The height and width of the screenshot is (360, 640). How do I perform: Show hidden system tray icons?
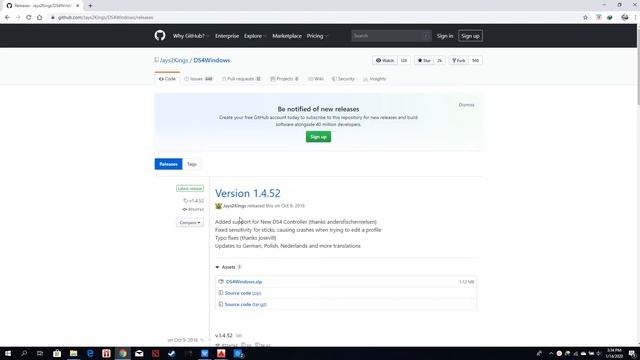tap(551, 353)
